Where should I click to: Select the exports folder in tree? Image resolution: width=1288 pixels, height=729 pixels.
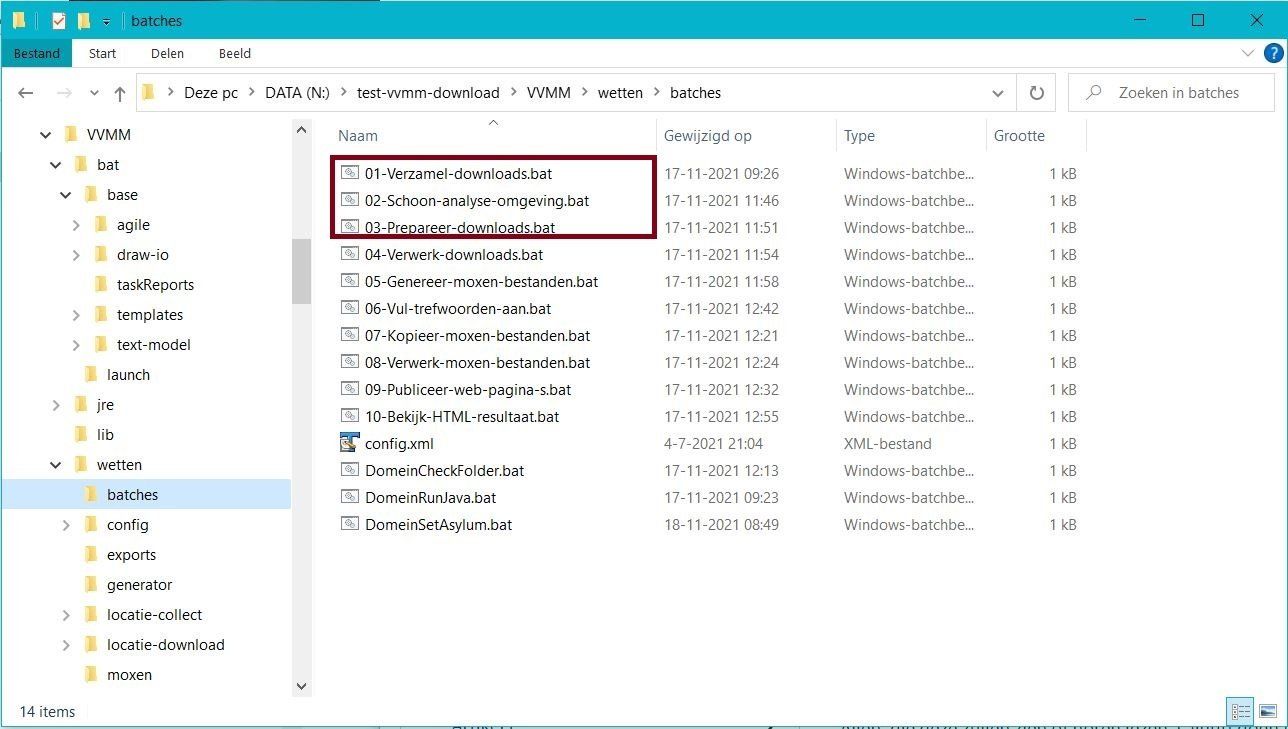coord(131,554)
